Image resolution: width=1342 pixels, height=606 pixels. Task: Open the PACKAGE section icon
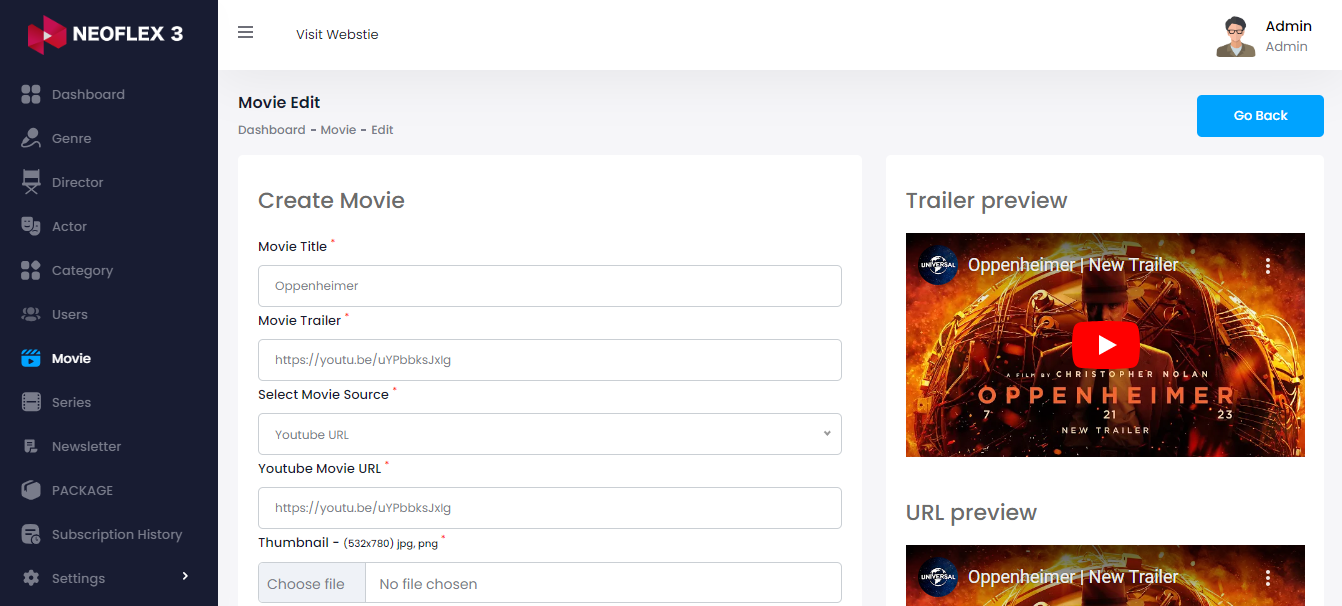[x=32, y=490]
